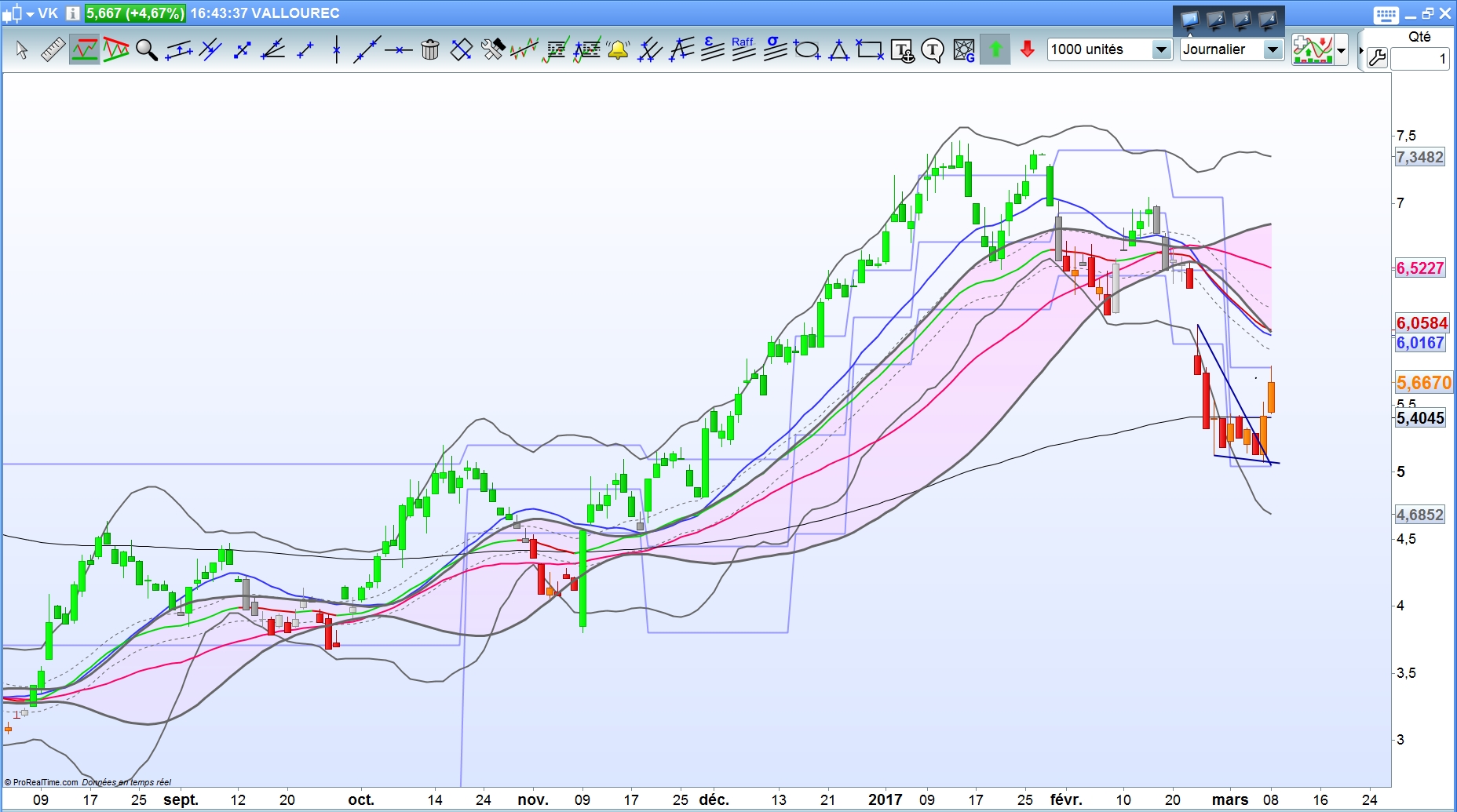Select the Raff regression channel tool
The height and width of the screenshot is (812, 1457).
[x=743, y=49]
